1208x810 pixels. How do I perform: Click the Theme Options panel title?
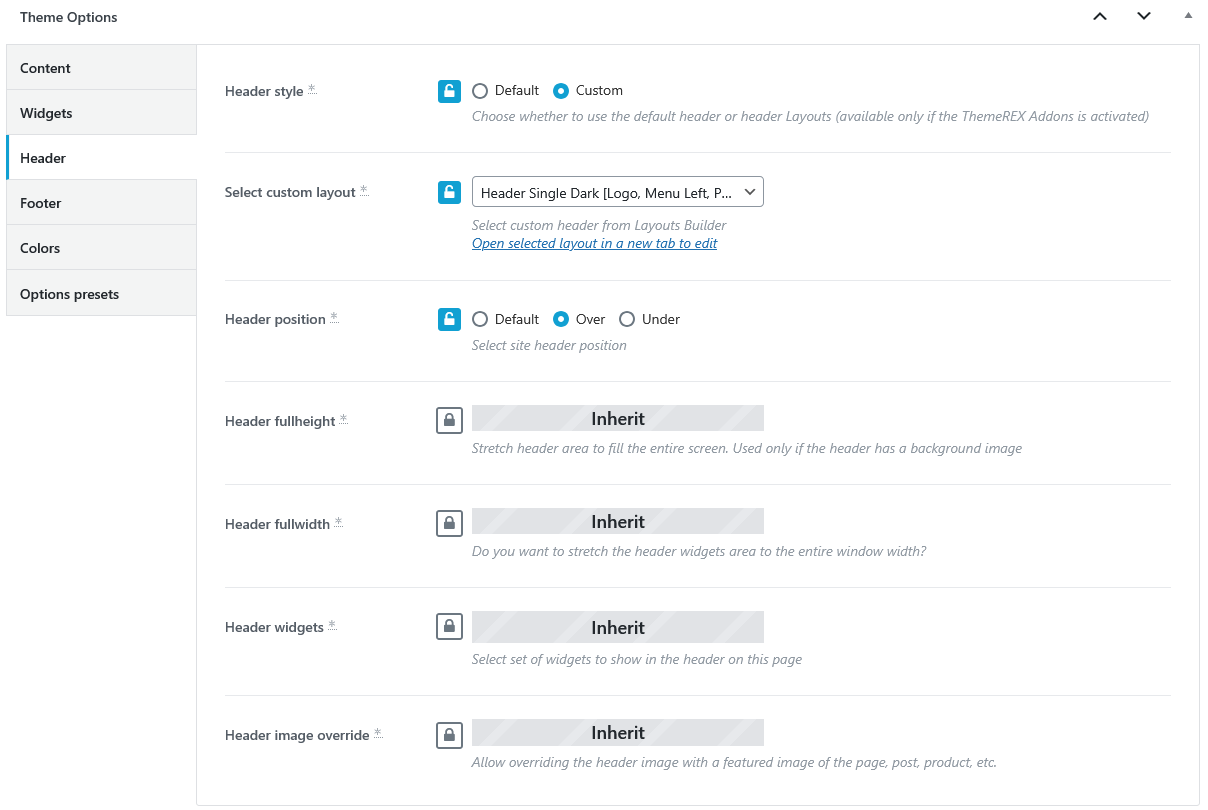68,17
